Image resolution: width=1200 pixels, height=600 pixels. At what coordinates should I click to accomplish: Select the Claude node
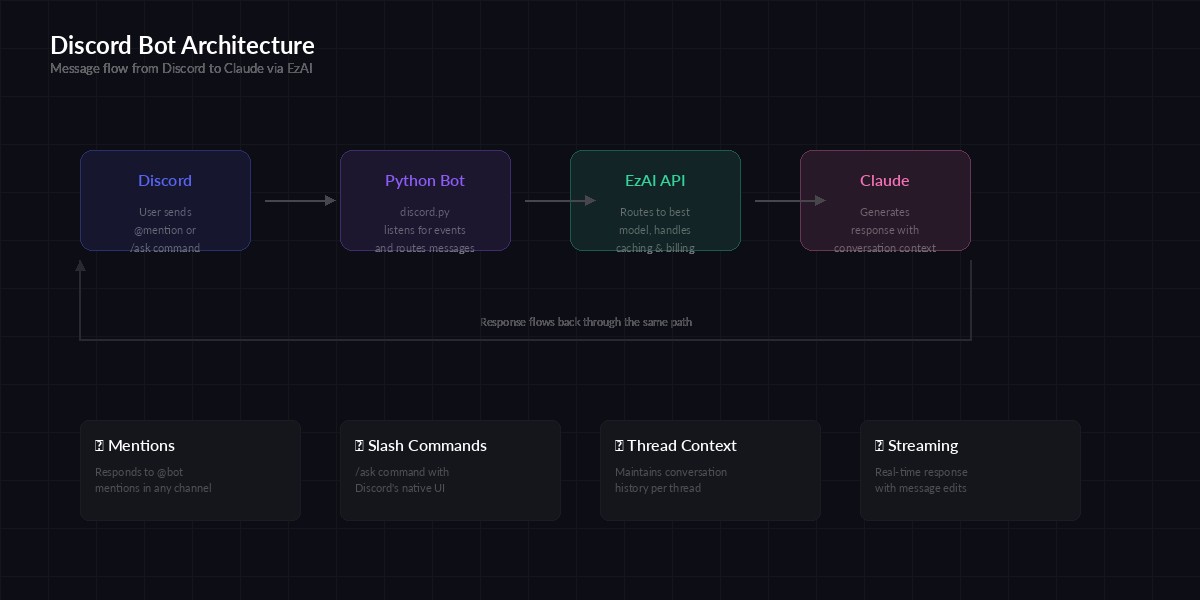point(885,200)
